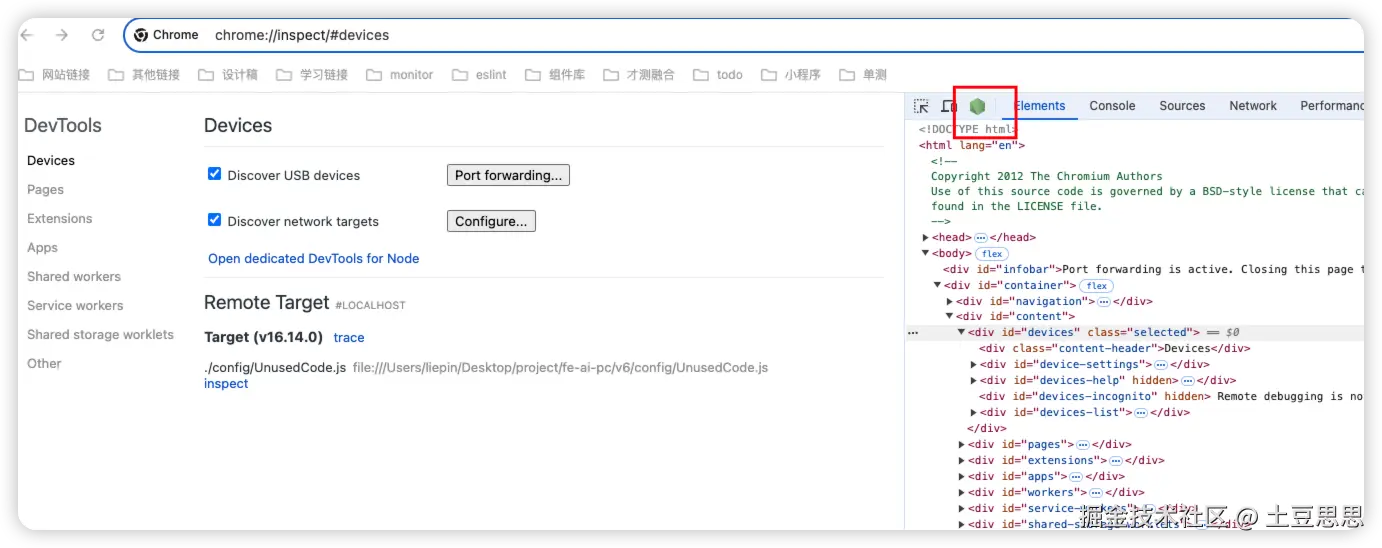Viewport: 1382px width, 548px height.
Task: Open the 单测 bookmark folder
Action: (863, 75)
